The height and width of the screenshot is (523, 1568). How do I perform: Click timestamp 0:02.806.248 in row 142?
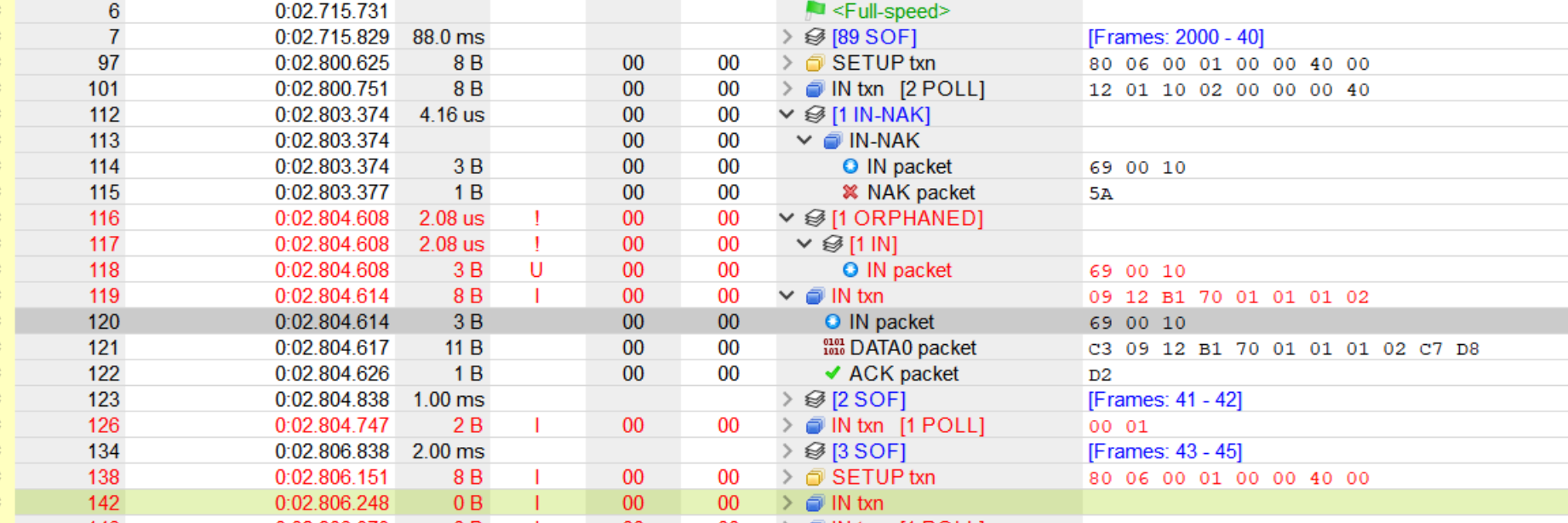(x=331, y=503)
